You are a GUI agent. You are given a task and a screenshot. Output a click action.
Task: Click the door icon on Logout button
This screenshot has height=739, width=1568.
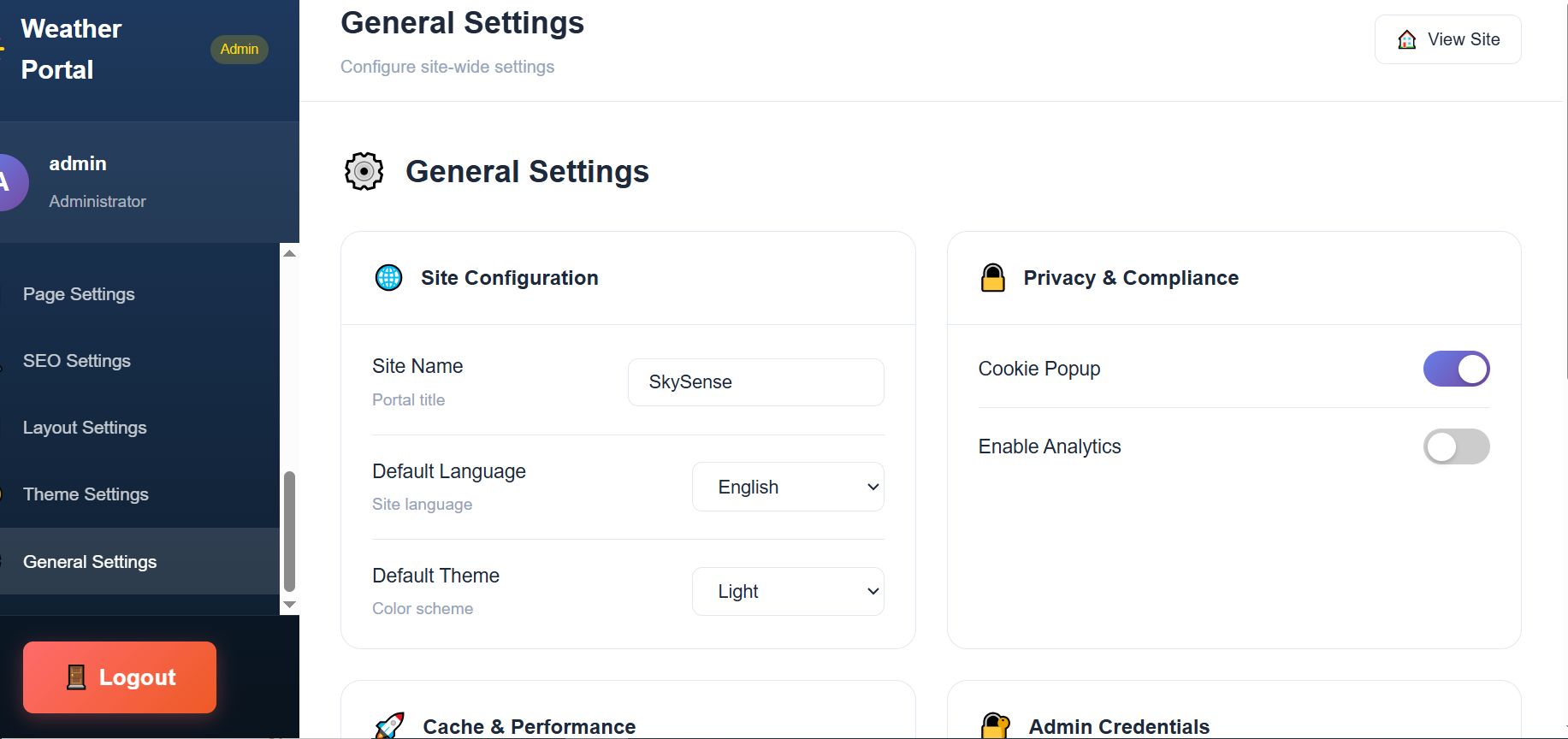pyautogui.click(x=76, y=677)
